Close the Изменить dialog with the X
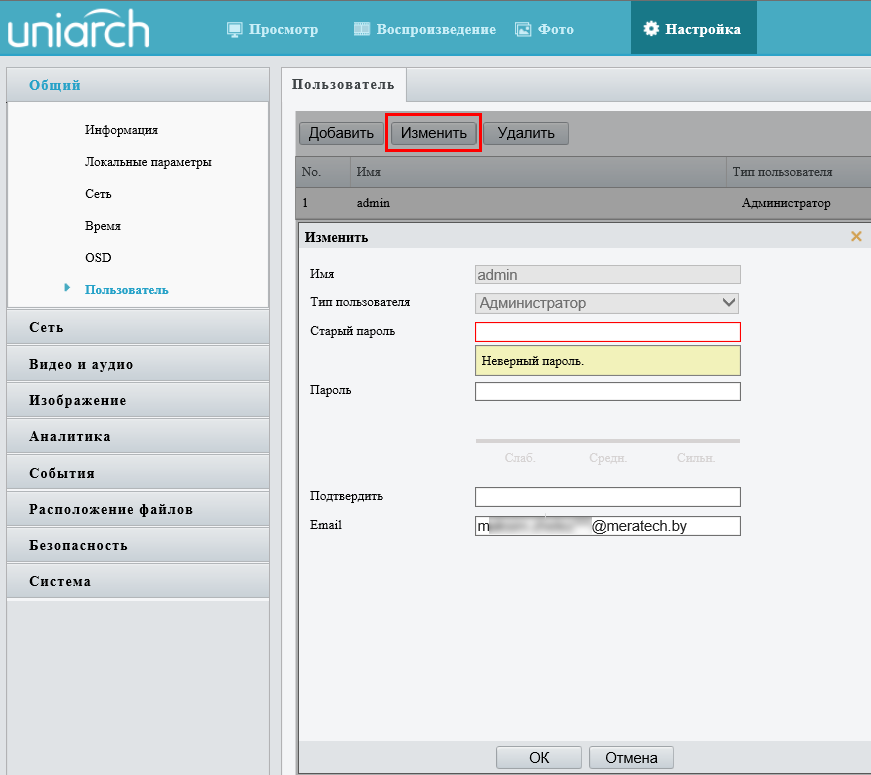This screenshot has width=871, height=775. (x=856, y=237)
